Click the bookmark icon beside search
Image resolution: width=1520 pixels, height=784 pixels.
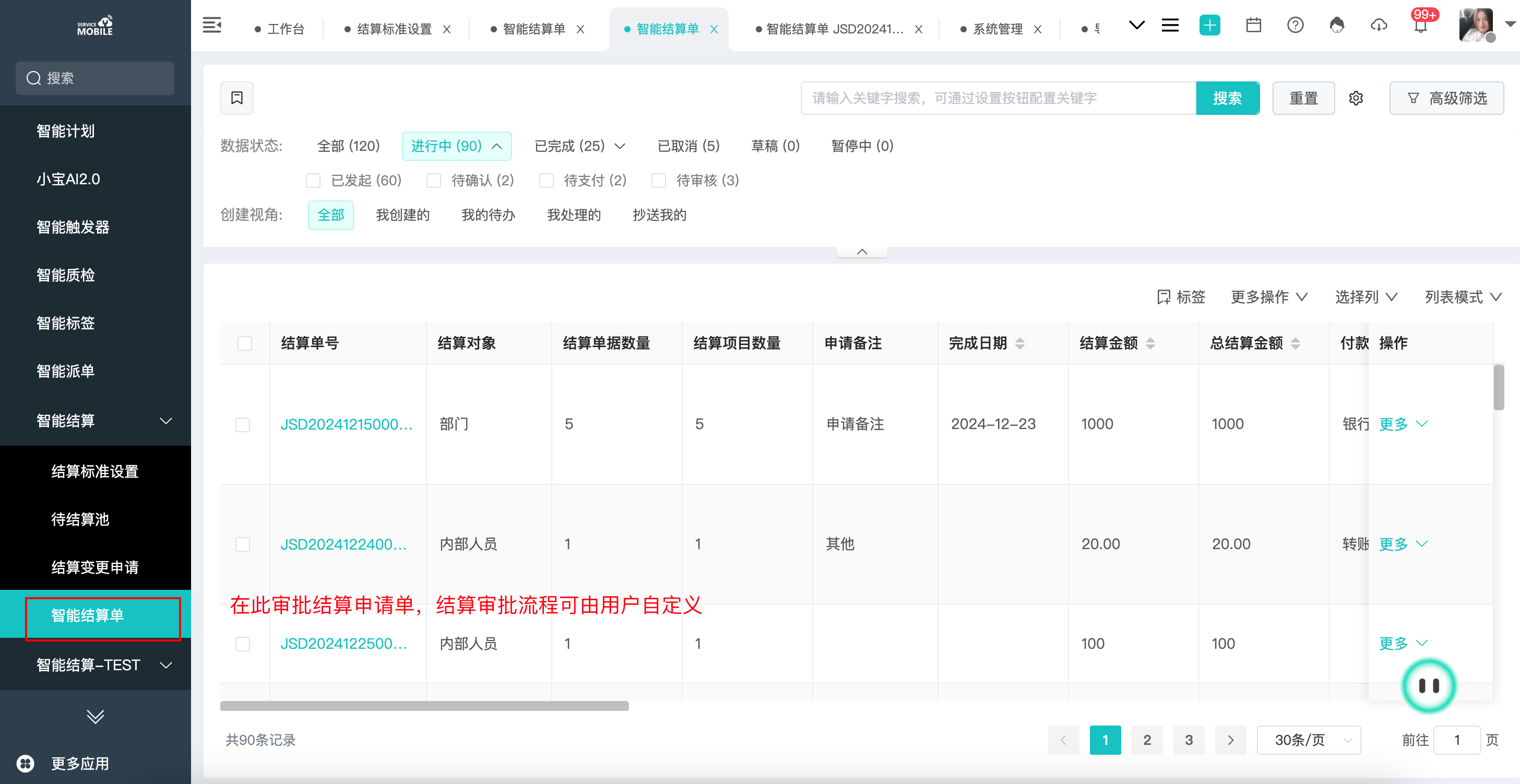click(236, 98)
